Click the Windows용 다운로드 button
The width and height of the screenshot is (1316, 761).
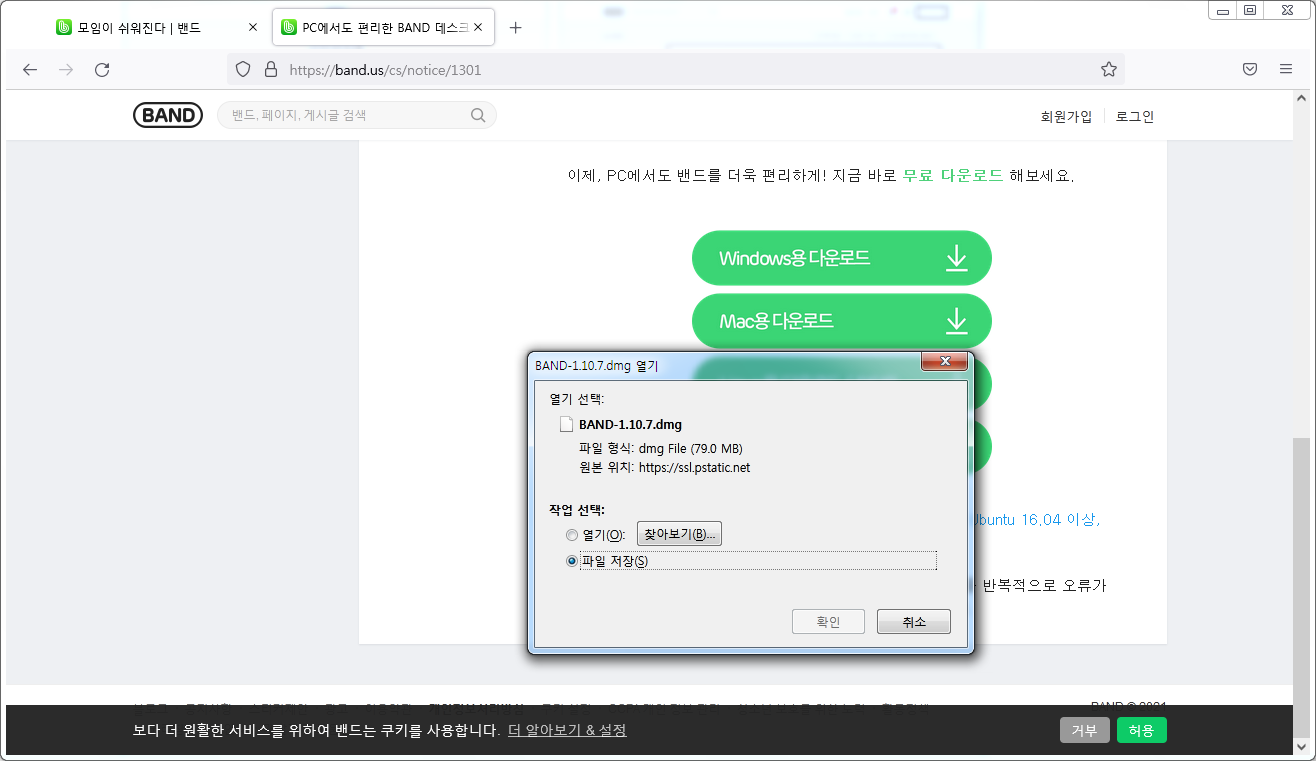click(x=842, y=258)
